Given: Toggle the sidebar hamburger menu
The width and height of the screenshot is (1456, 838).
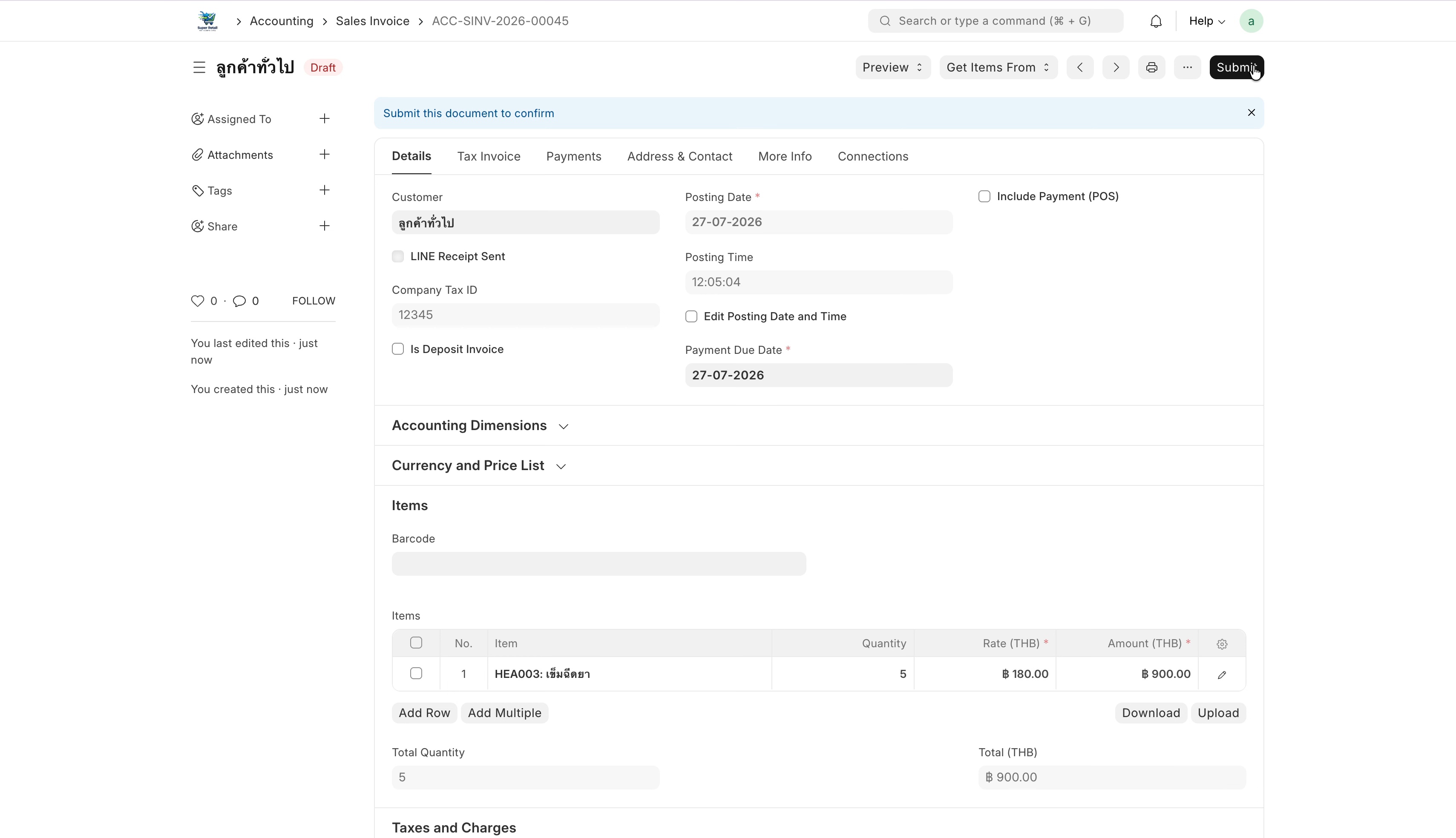Looking at the screenshot, I should click(199, 67).
